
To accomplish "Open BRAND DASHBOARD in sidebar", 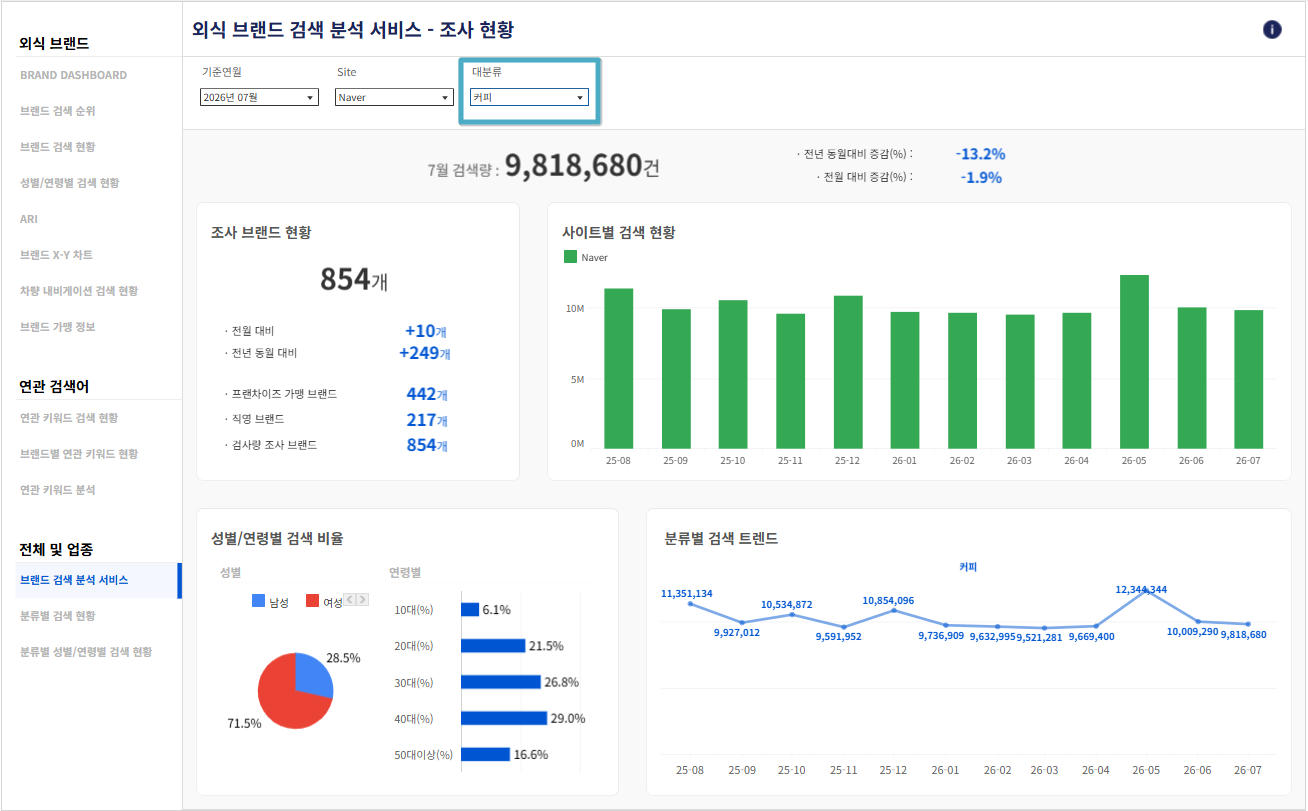I will [73, 75].
